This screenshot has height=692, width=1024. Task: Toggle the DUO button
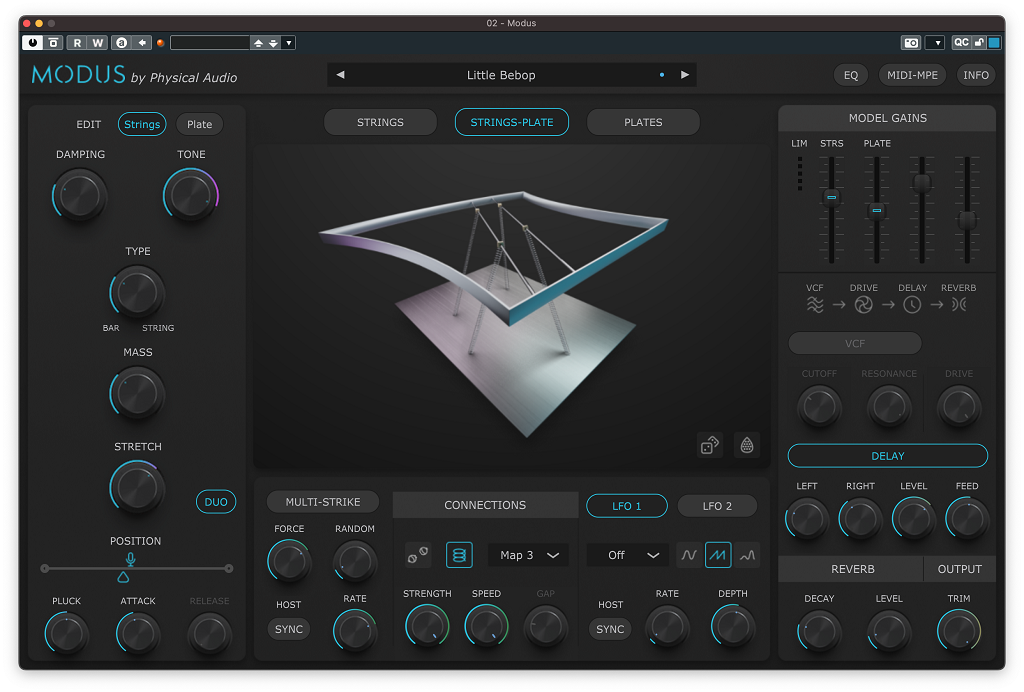[216, 502]
